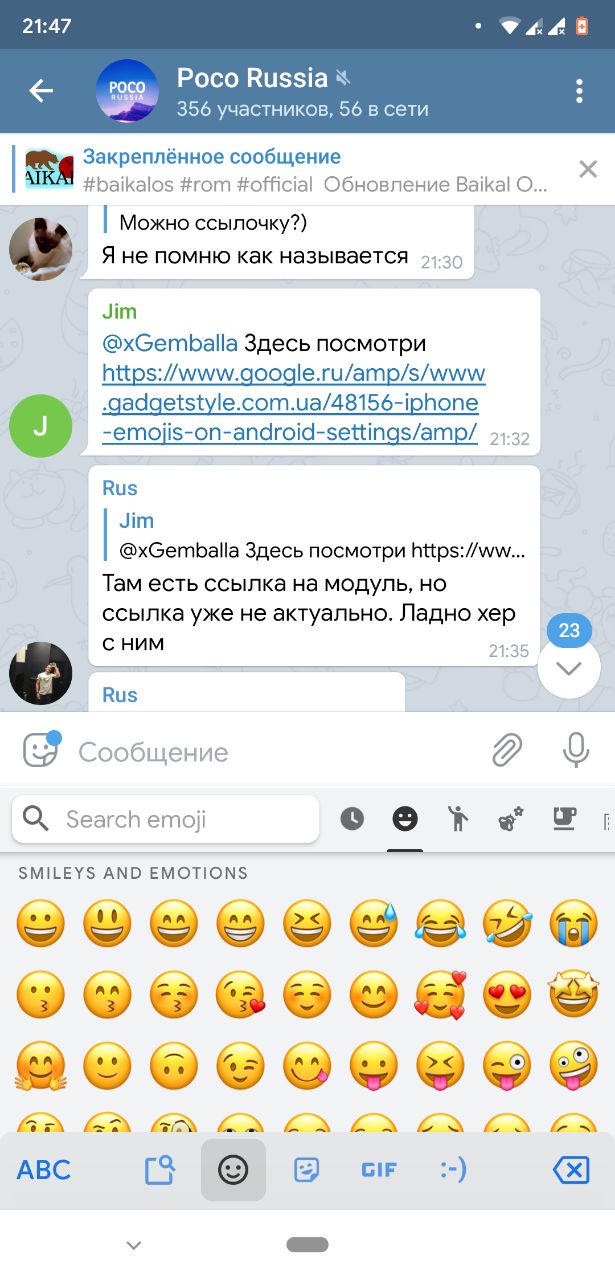
Task: Tap the back arrow in chat header
Action: (40, 91)
